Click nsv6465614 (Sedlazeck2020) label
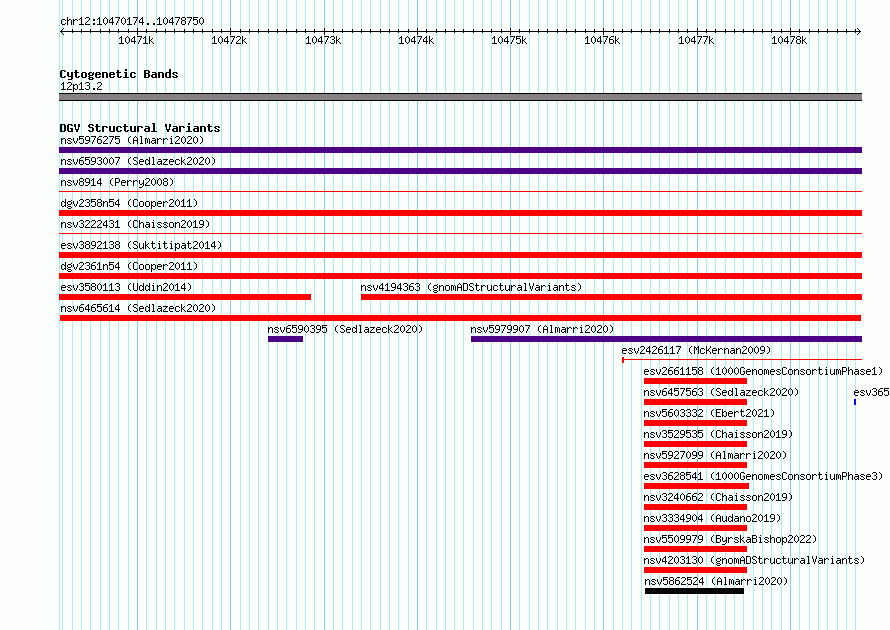Screen dimensions: 890x630 click(x=138, y=308)
